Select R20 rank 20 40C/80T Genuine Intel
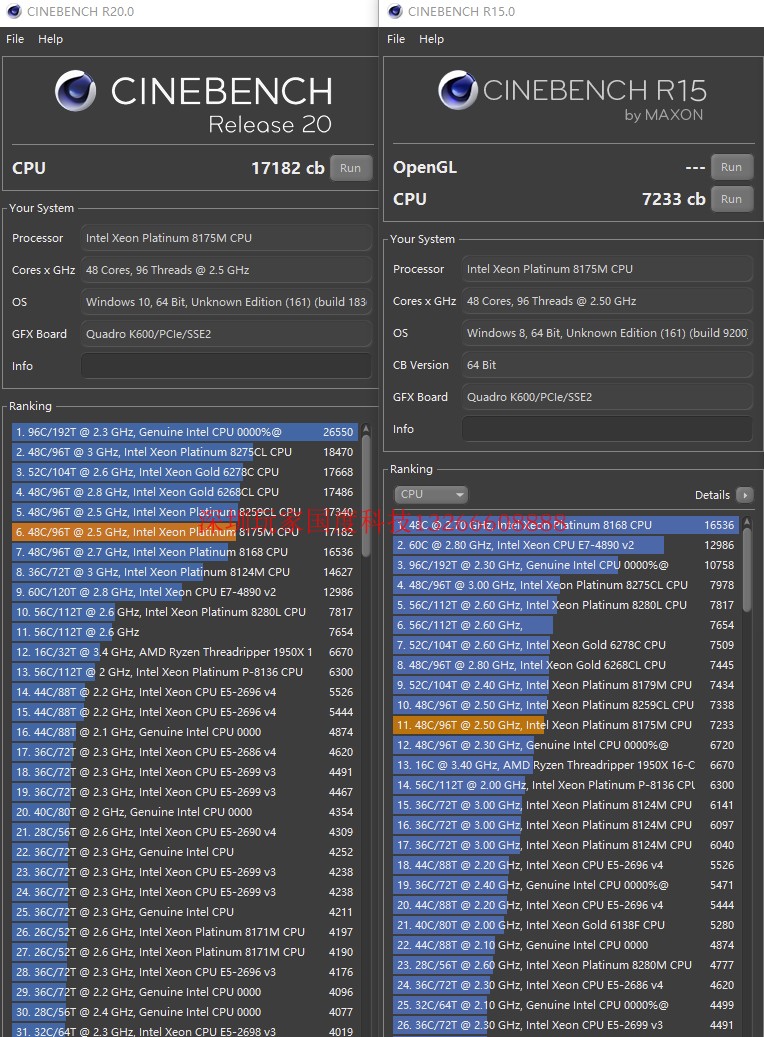 tap(185, 811)
